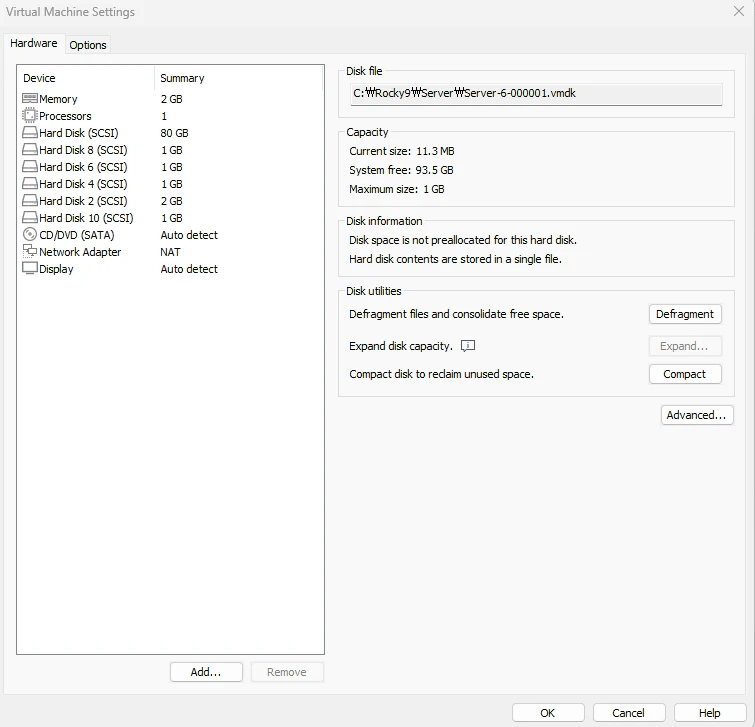The width and height of the screenshot is (755, 727).
Task: Click the CD/DVD disc icon
Action: [29, 234]
